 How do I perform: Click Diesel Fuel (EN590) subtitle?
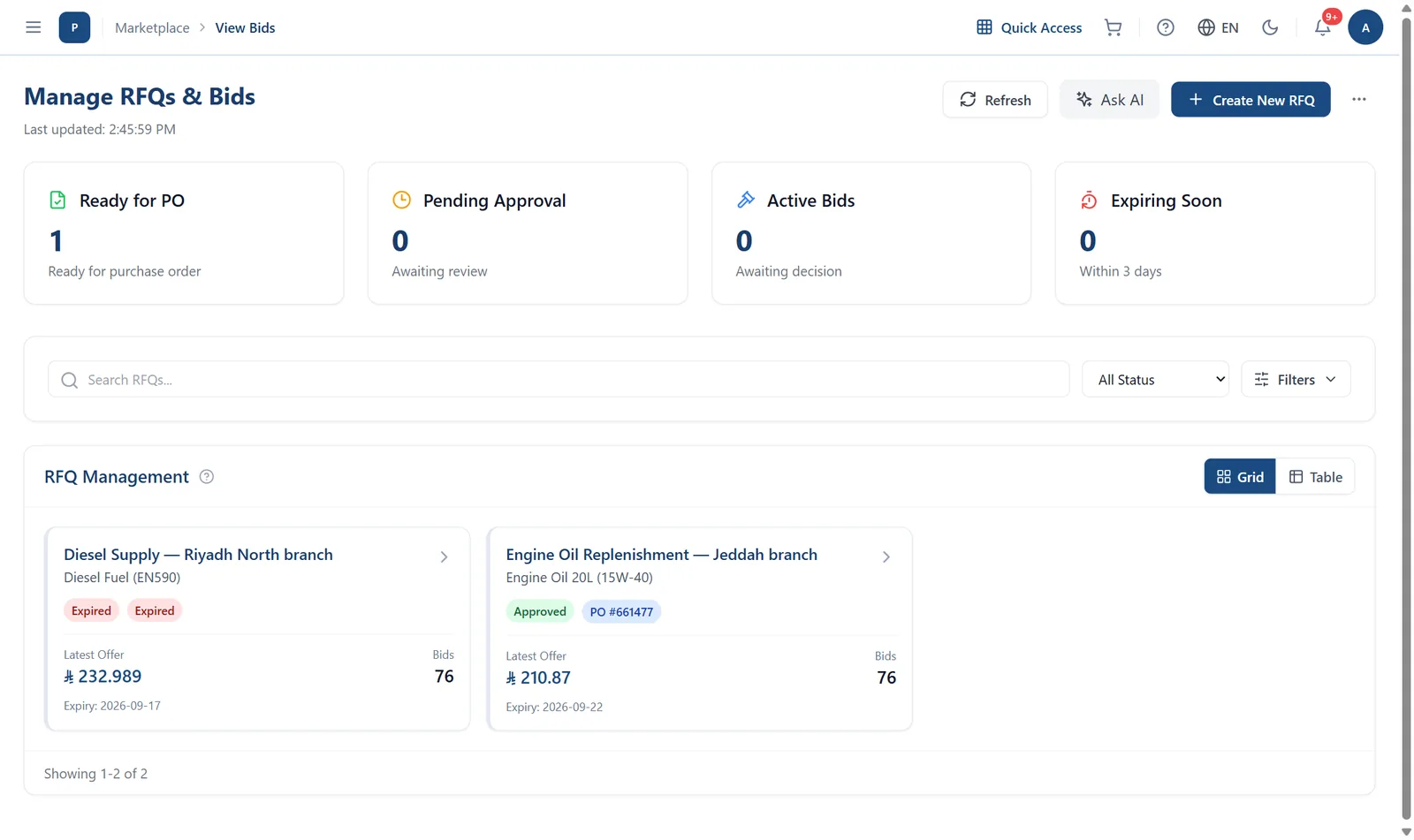122,578
